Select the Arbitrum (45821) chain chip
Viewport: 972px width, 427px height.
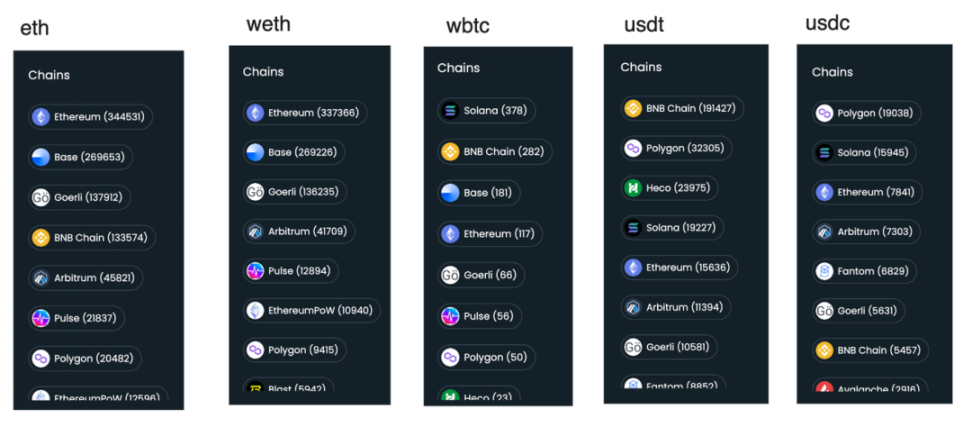[x=85, y=277]
